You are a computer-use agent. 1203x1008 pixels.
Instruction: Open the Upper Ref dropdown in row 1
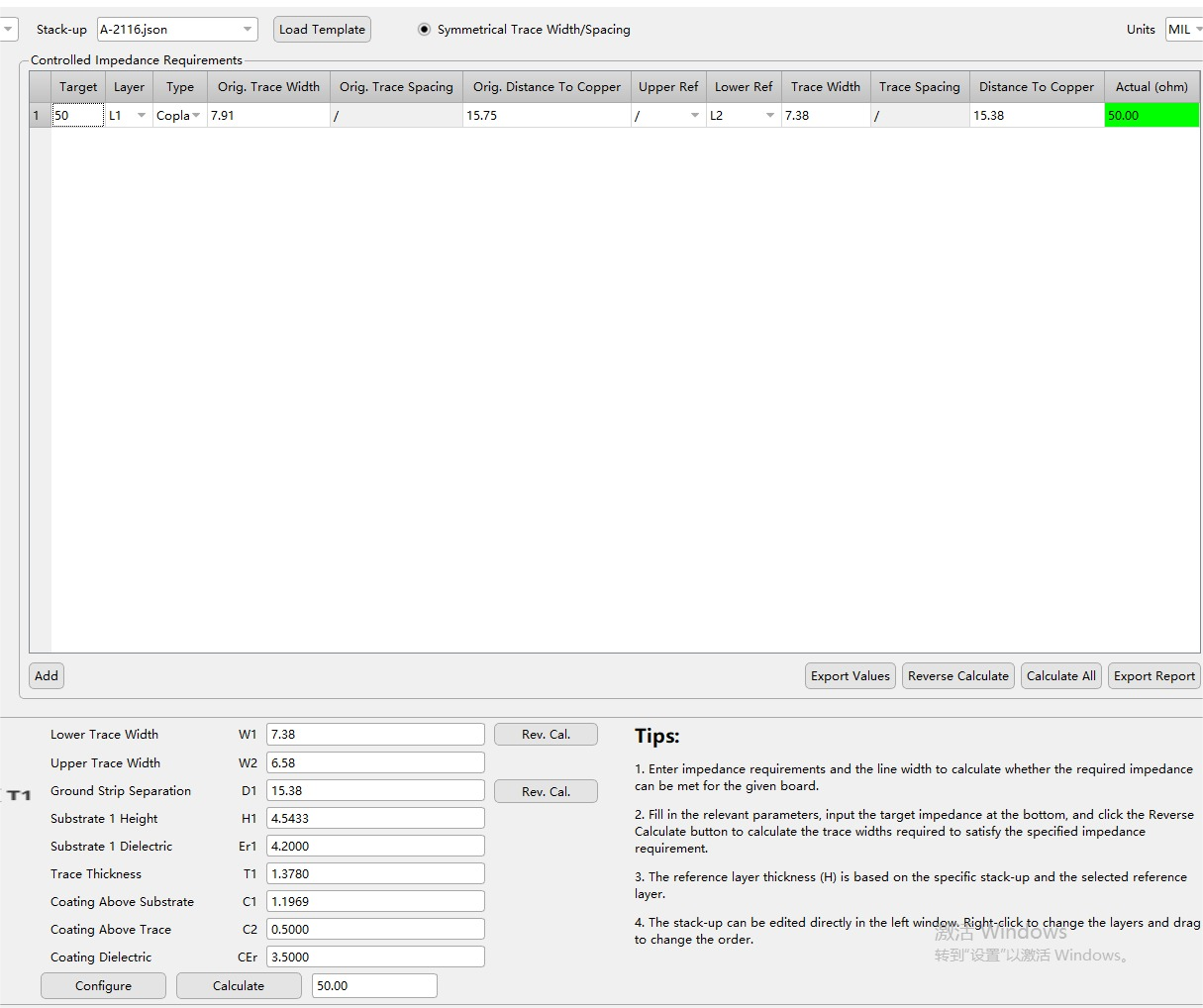694,116
